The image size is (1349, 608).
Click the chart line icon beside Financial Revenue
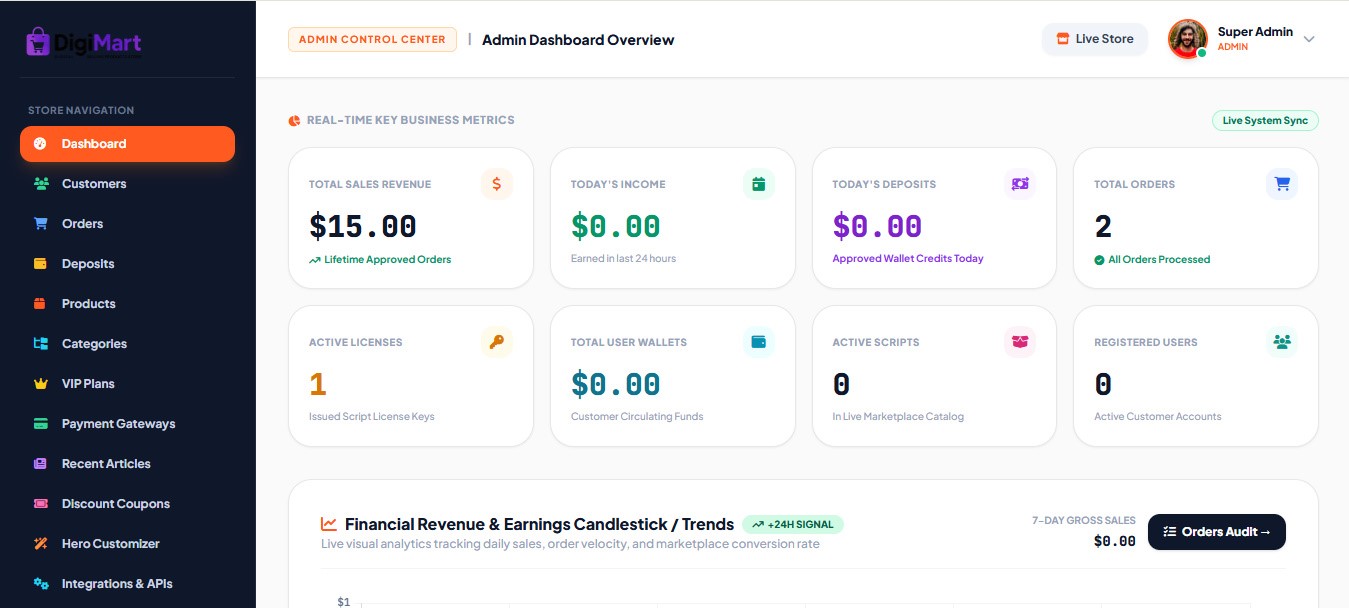coord(329,524)
